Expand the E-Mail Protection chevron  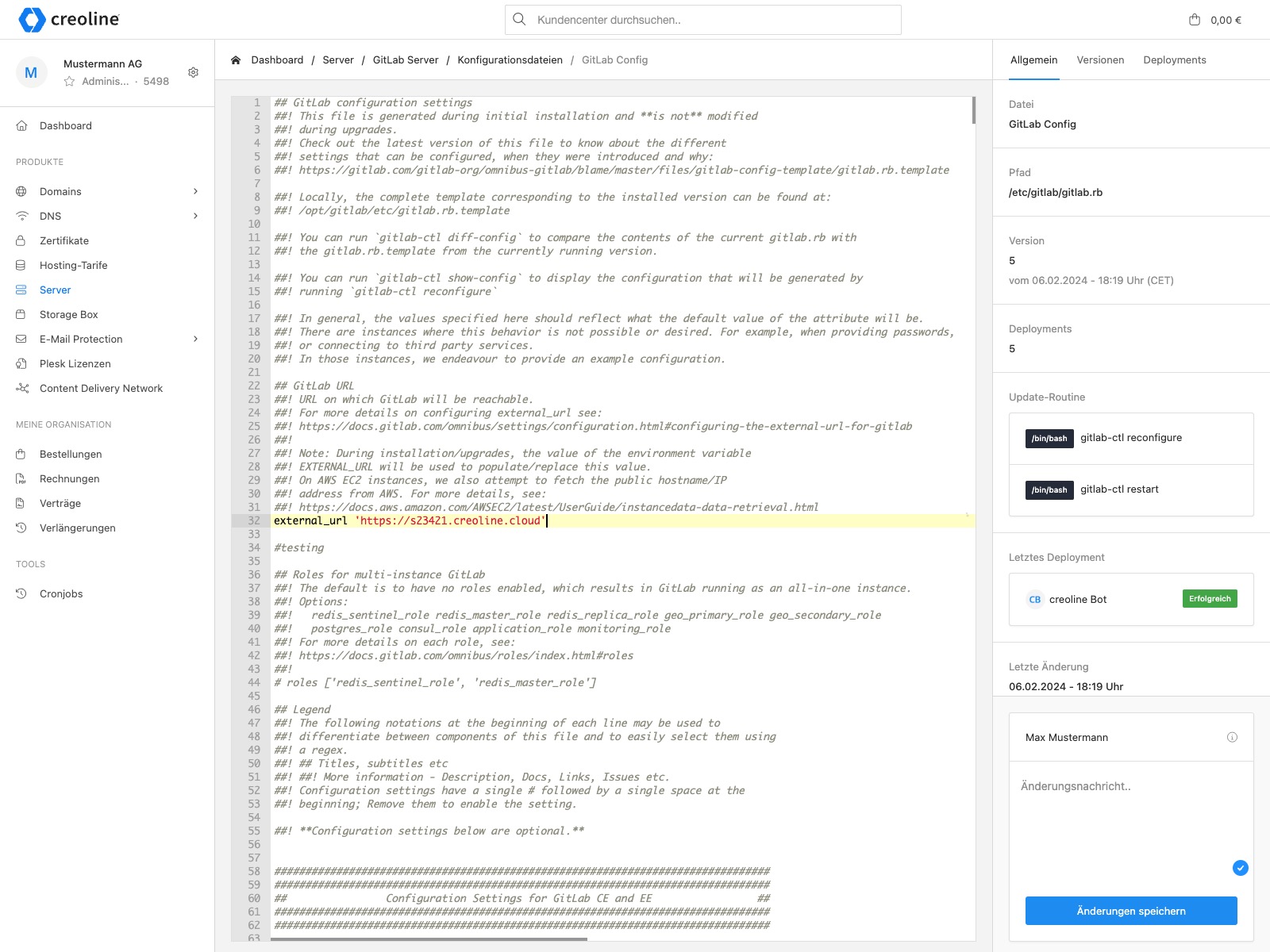click(195, 339)
